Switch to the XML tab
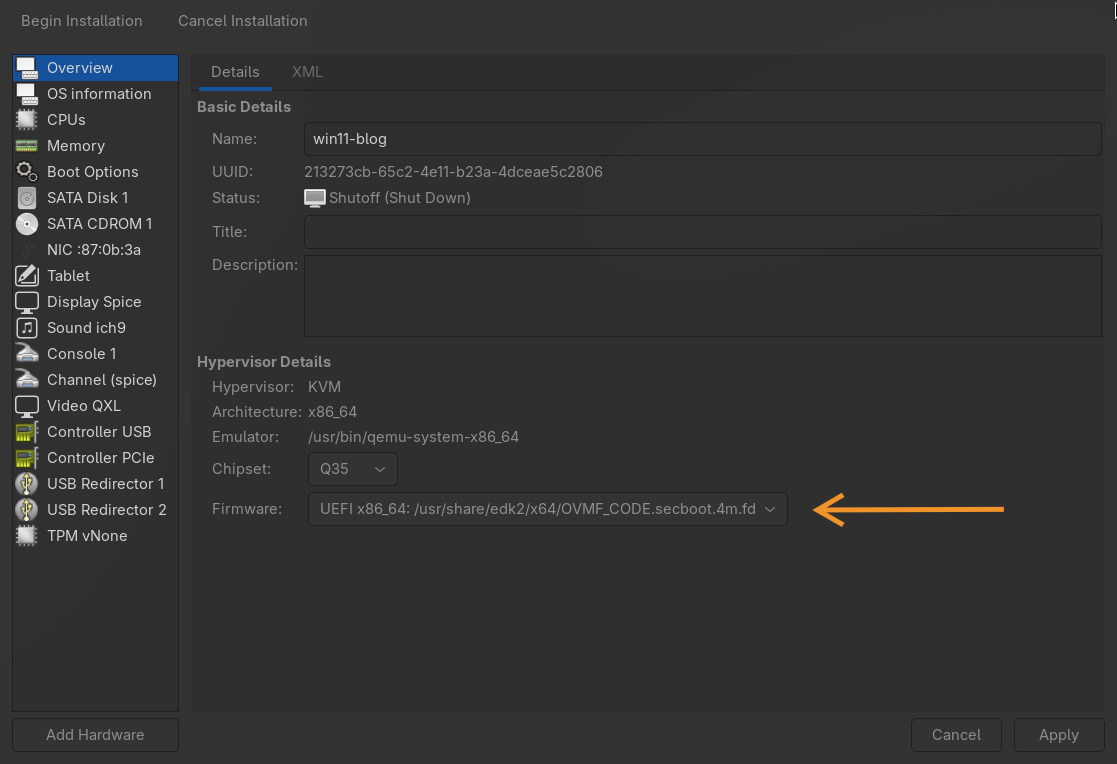Image resolution: width=1117 pixels, height=764 pixels. [307, 72]
